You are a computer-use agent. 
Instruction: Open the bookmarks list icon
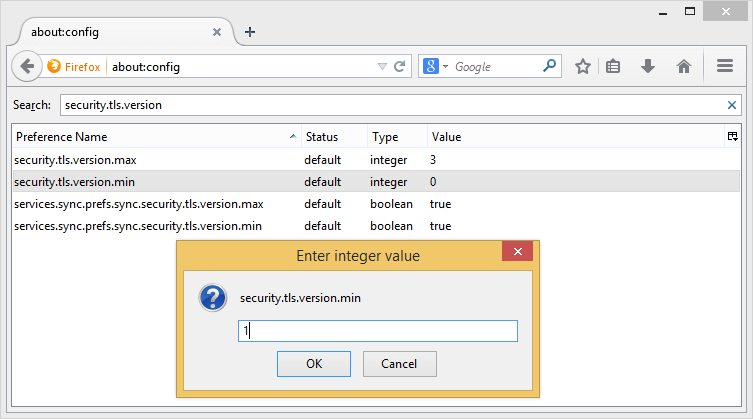[614, 67]
